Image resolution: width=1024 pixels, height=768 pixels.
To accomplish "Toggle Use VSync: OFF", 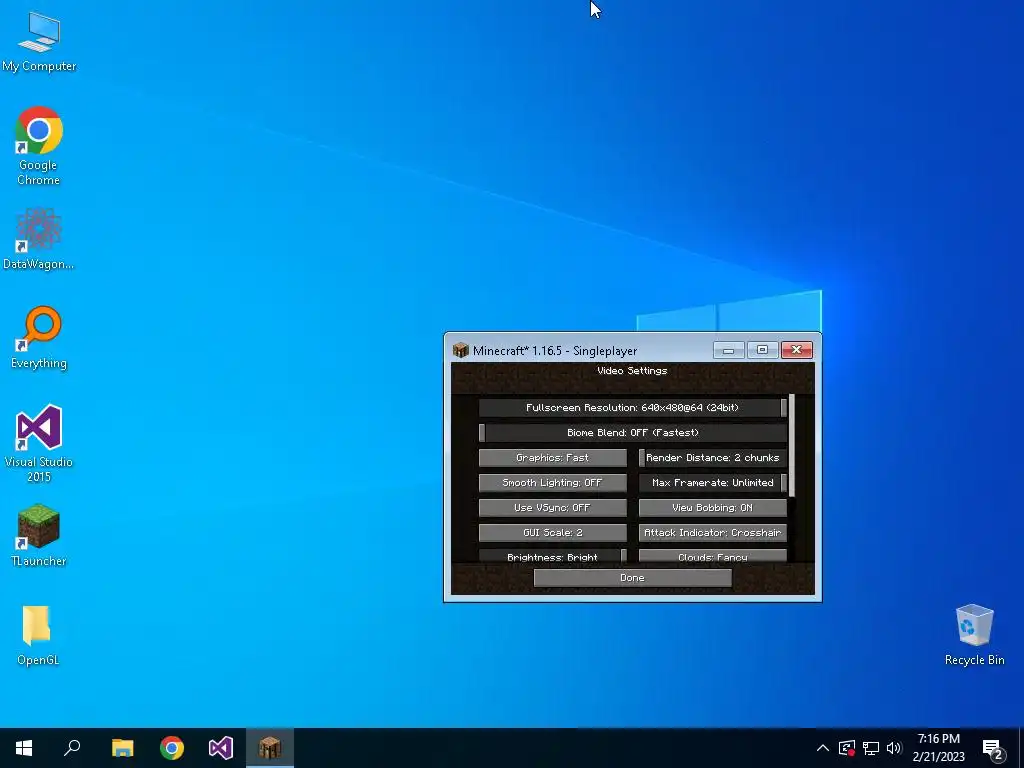I will [x=552, y=507].
